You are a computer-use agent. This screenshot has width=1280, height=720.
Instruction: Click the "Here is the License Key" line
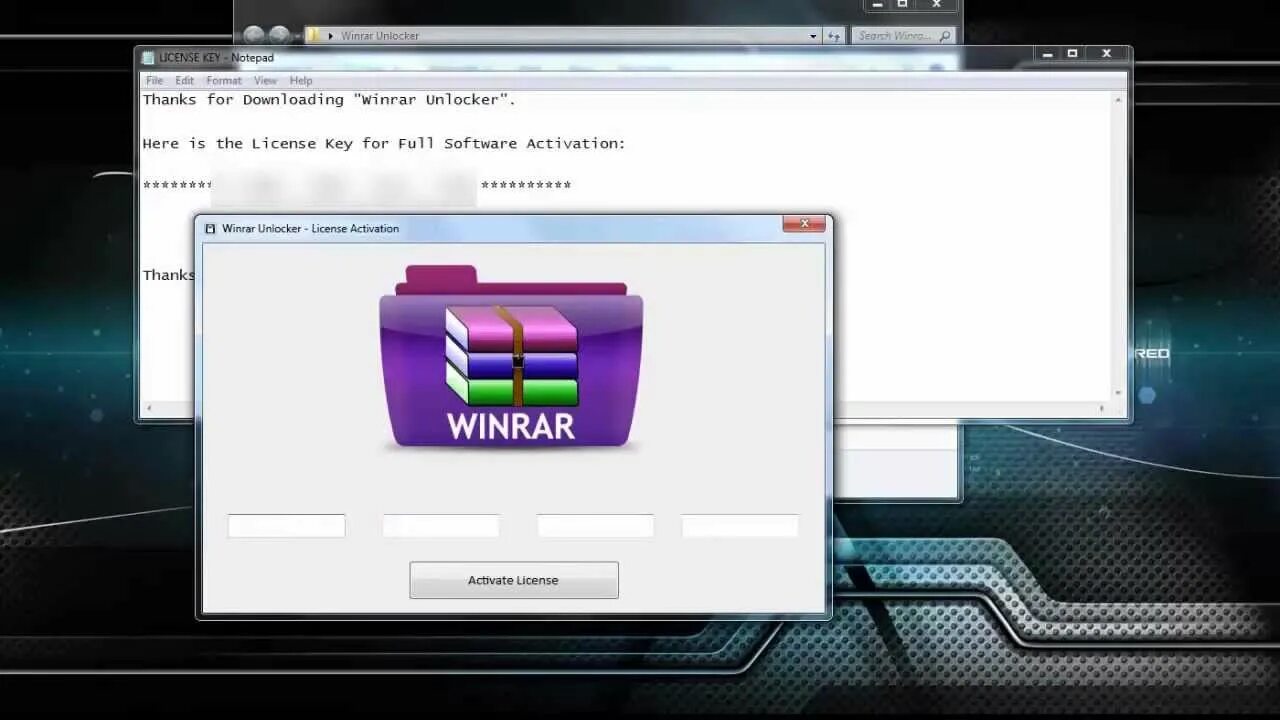384,144
